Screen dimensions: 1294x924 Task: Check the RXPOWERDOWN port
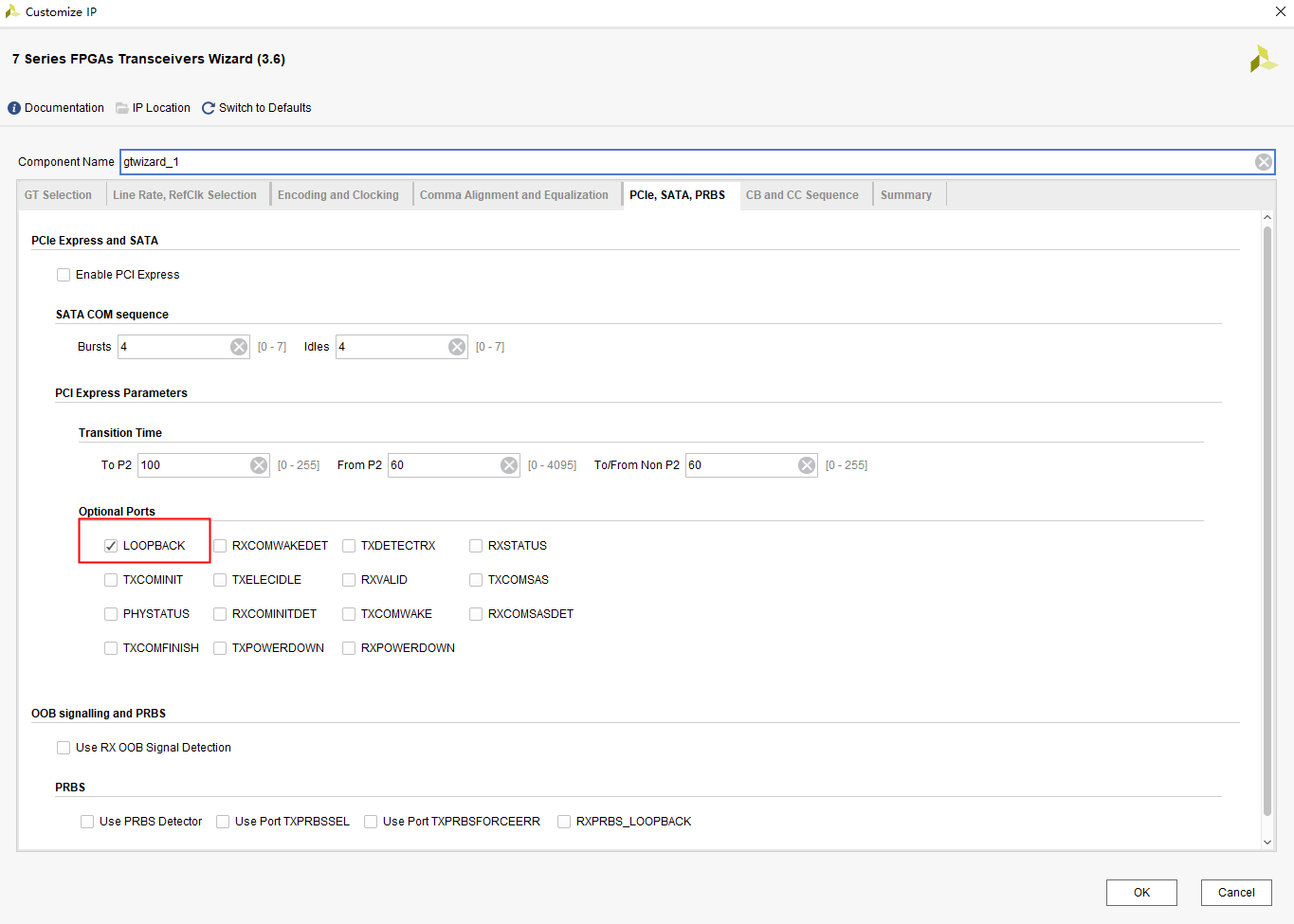pos(349,648)
